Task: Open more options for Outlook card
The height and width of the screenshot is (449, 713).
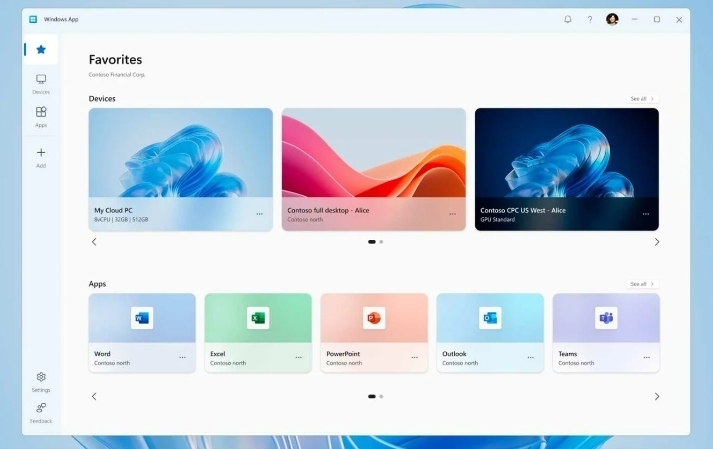Action: pos(531,358)
